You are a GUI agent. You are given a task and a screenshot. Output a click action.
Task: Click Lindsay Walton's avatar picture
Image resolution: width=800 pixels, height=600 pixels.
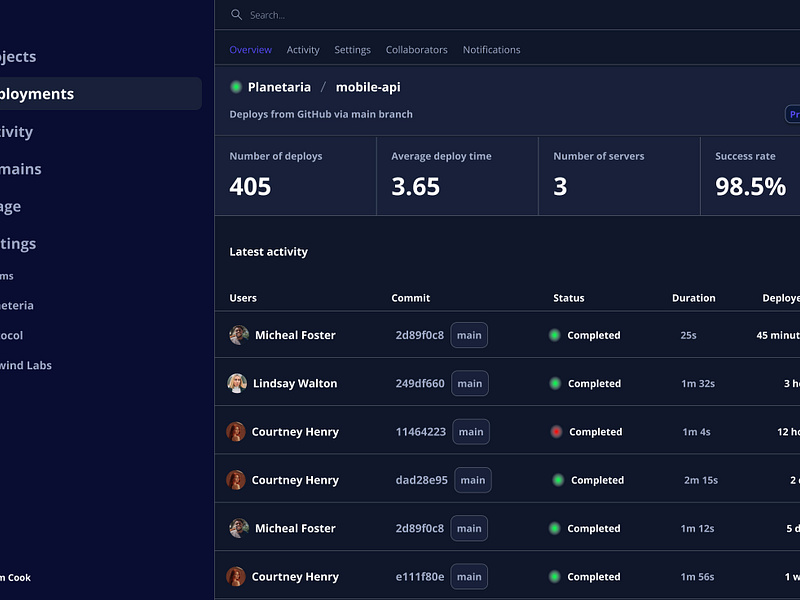(x=237, y=384)
